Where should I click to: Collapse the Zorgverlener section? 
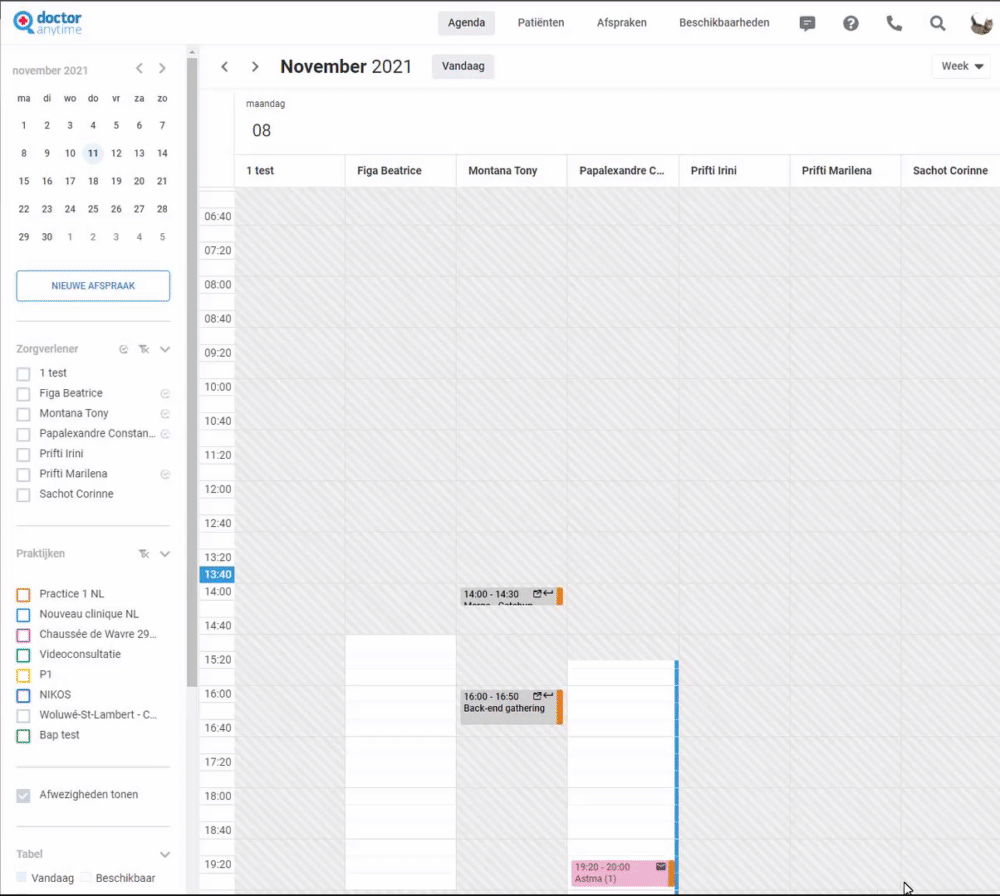point(165,349)
